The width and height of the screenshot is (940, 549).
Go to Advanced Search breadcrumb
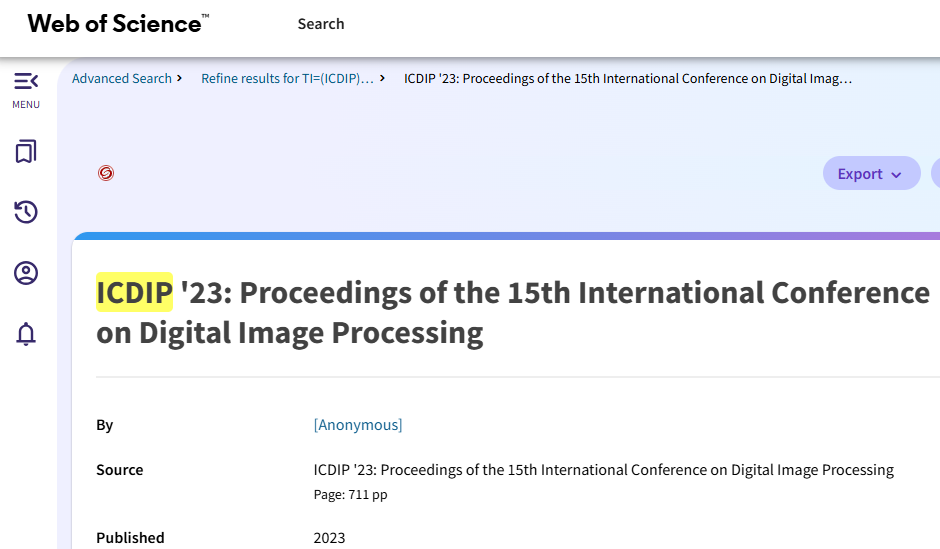(x=122, y=79)
